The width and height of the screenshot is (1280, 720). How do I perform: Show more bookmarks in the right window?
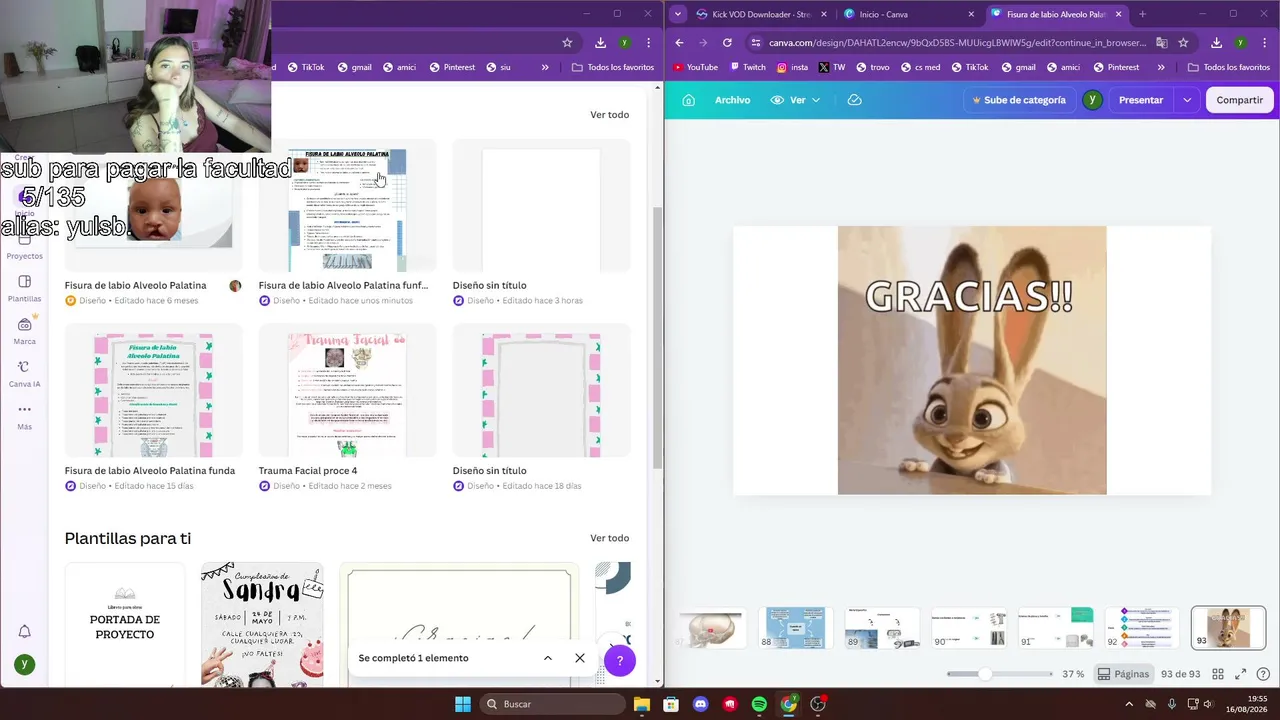(x=1160, y=67)
